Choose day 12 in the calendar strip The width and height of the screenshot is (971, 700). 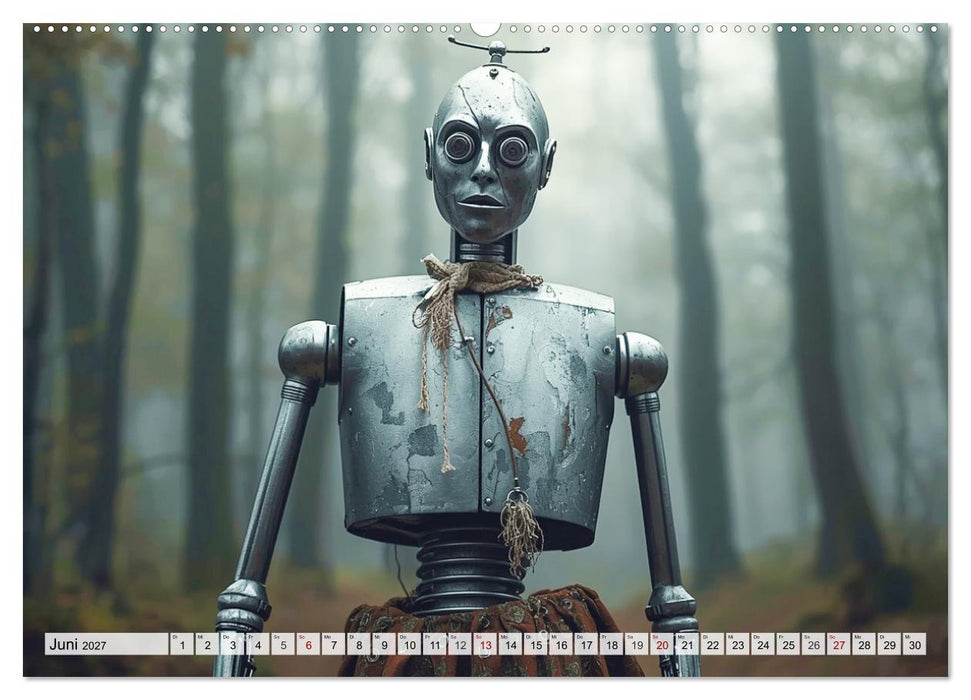tap(460, 644)
